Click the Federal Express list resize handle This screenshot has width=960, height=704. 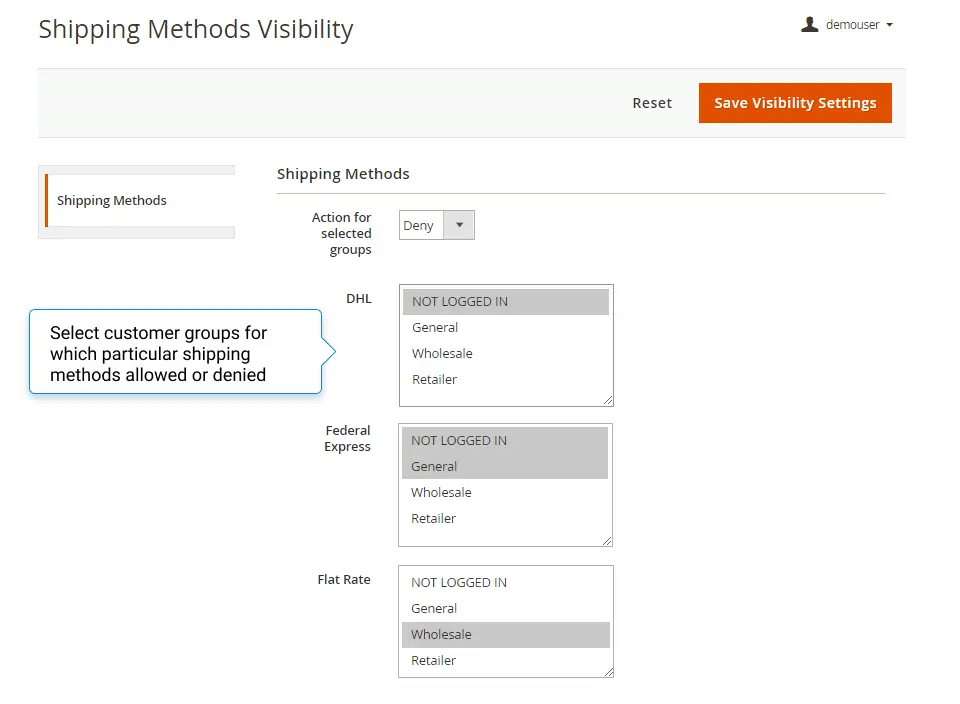(x=607, y=541)
